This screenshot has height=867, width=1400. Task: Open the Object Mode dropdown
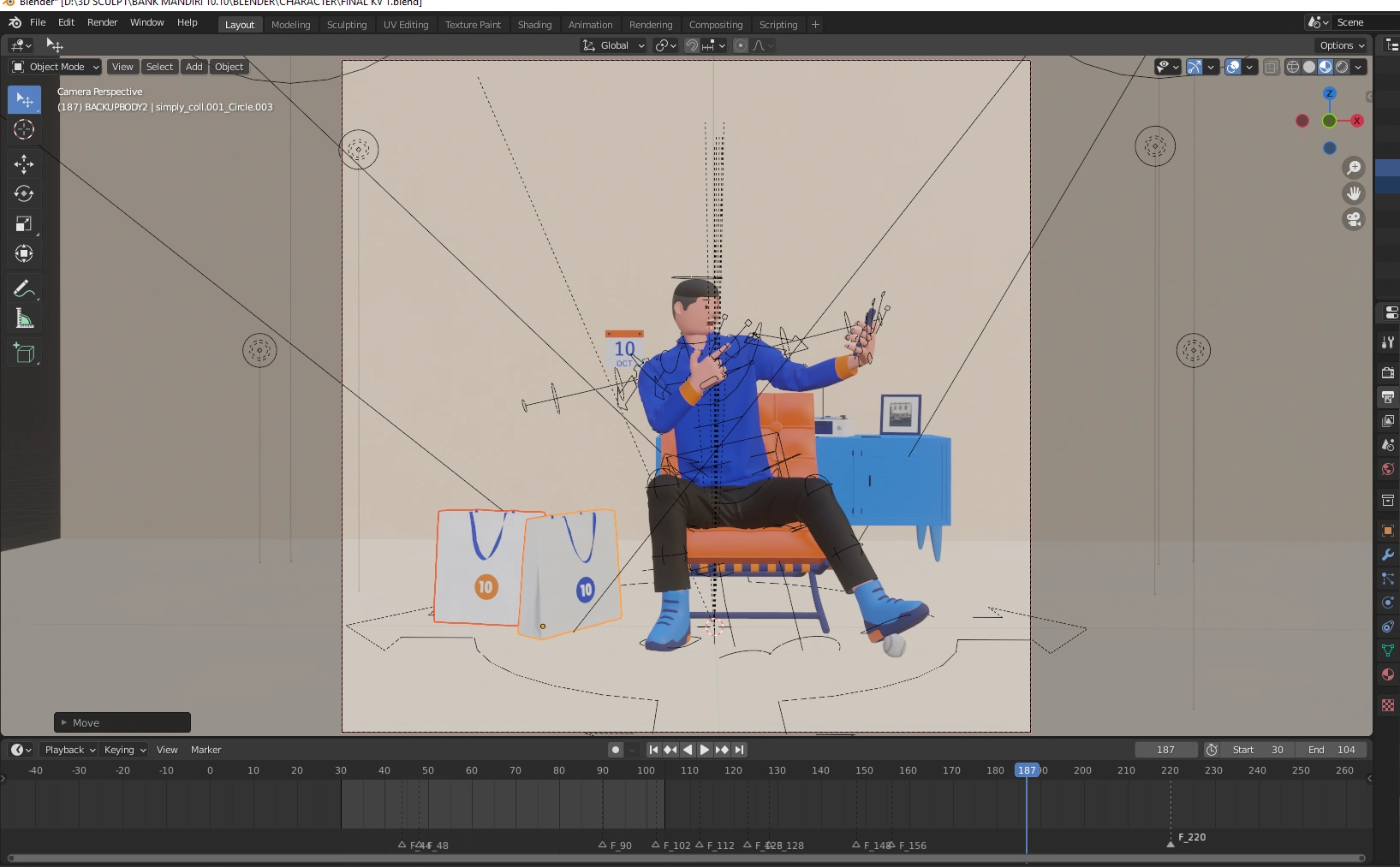pyautogui.click(x=56, y=67)
